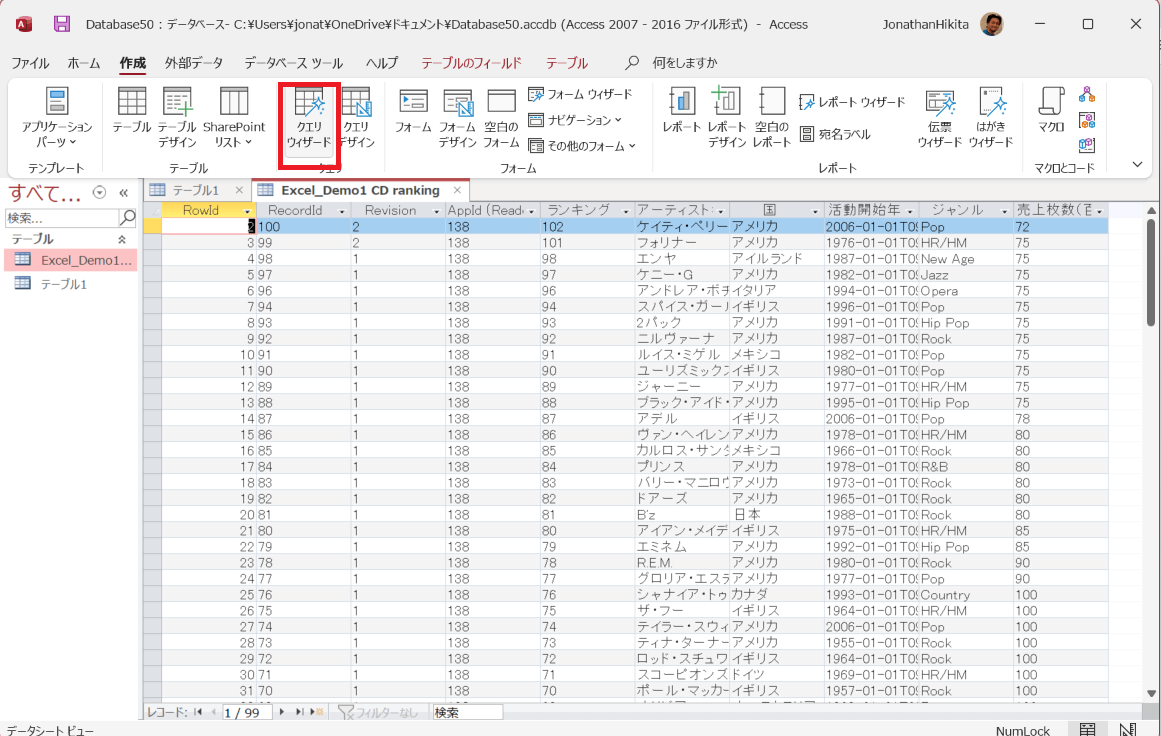Click JonathanHikita account avatar
Image resolution: width=1161 pixels, height=736 pixels.
[x=991, y=24]
